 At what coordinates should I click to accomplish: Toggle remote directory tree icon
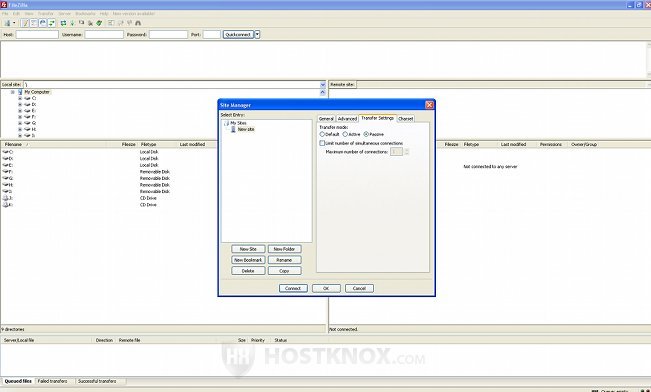pos(43,23)
